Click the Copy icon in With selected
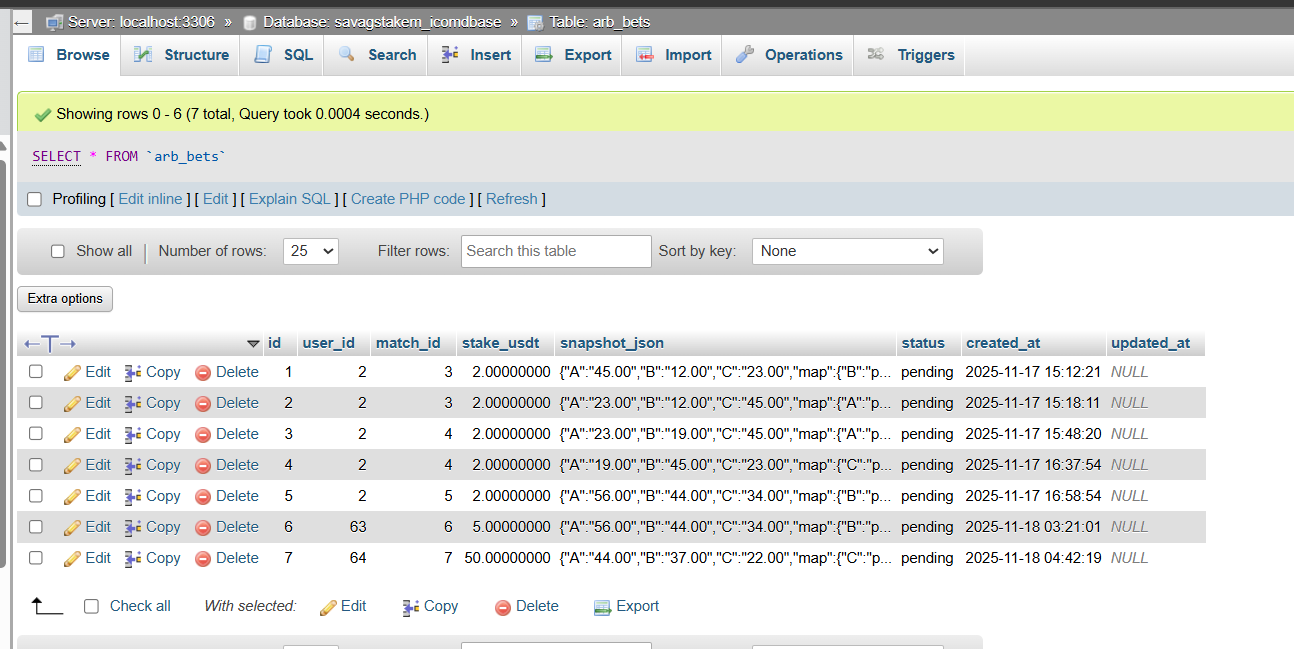This screenshot has width=1294, height=649. [x=410, y=607]
